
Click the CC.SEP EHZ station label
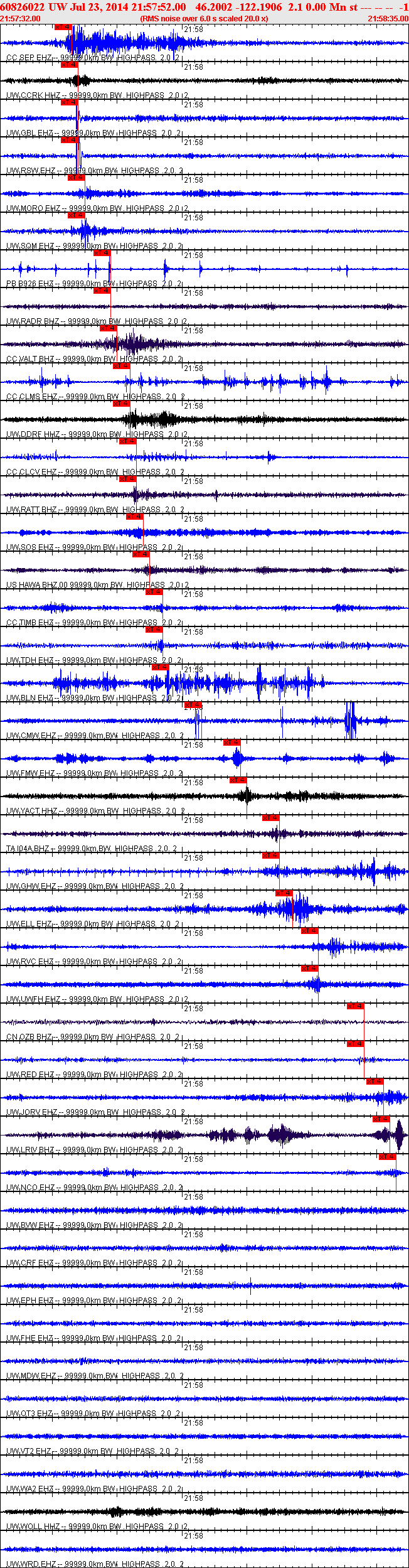click(29, 58)
